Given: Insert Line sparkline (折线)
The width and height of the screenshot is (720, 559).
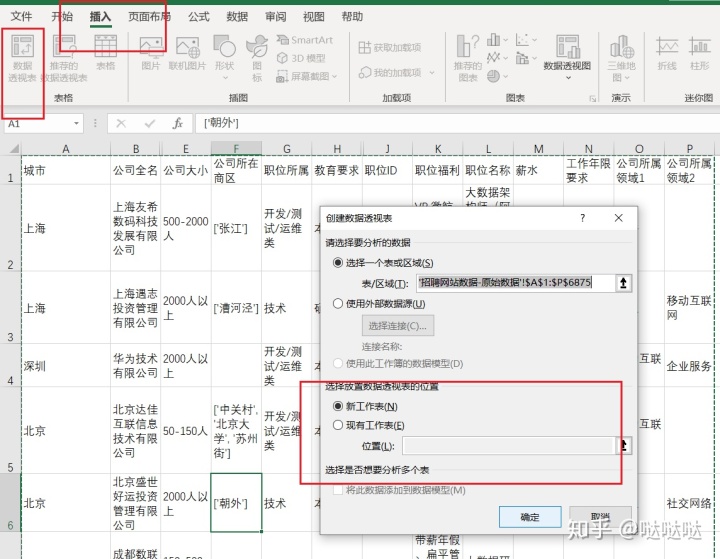Looking at the screenshot, I should point(667,54).
